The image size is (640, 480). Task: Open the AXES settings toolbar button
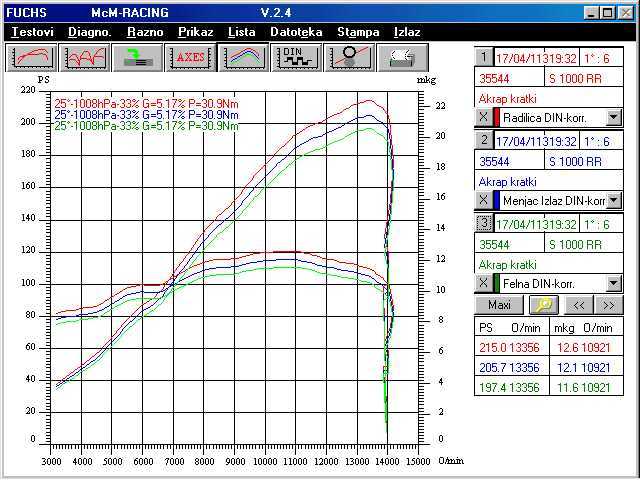[x=190, y=56]
